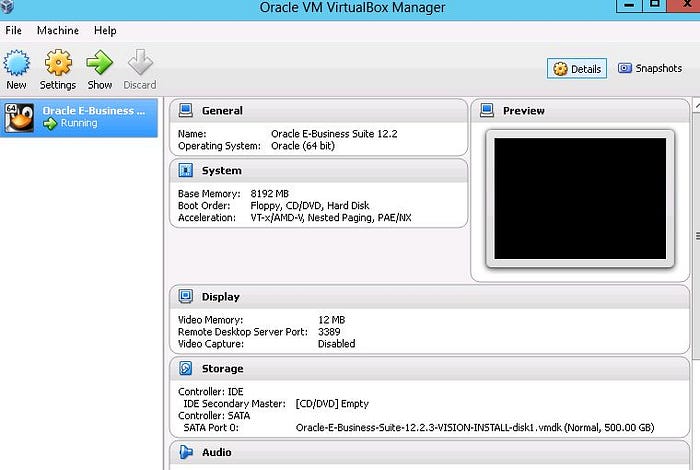This screenshot has height=470, width=700.
Task: Click the Storage section disk icon
Action: tap(185, 368)
